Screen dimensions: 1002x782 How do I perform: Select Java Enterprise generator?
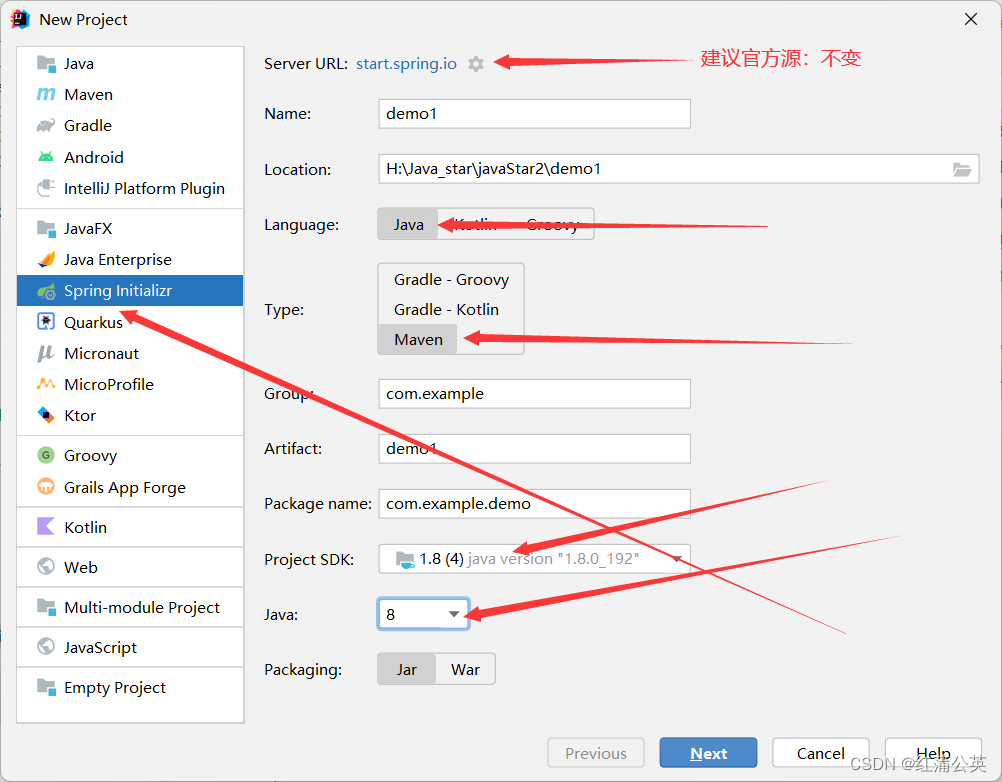pos(130,259)
